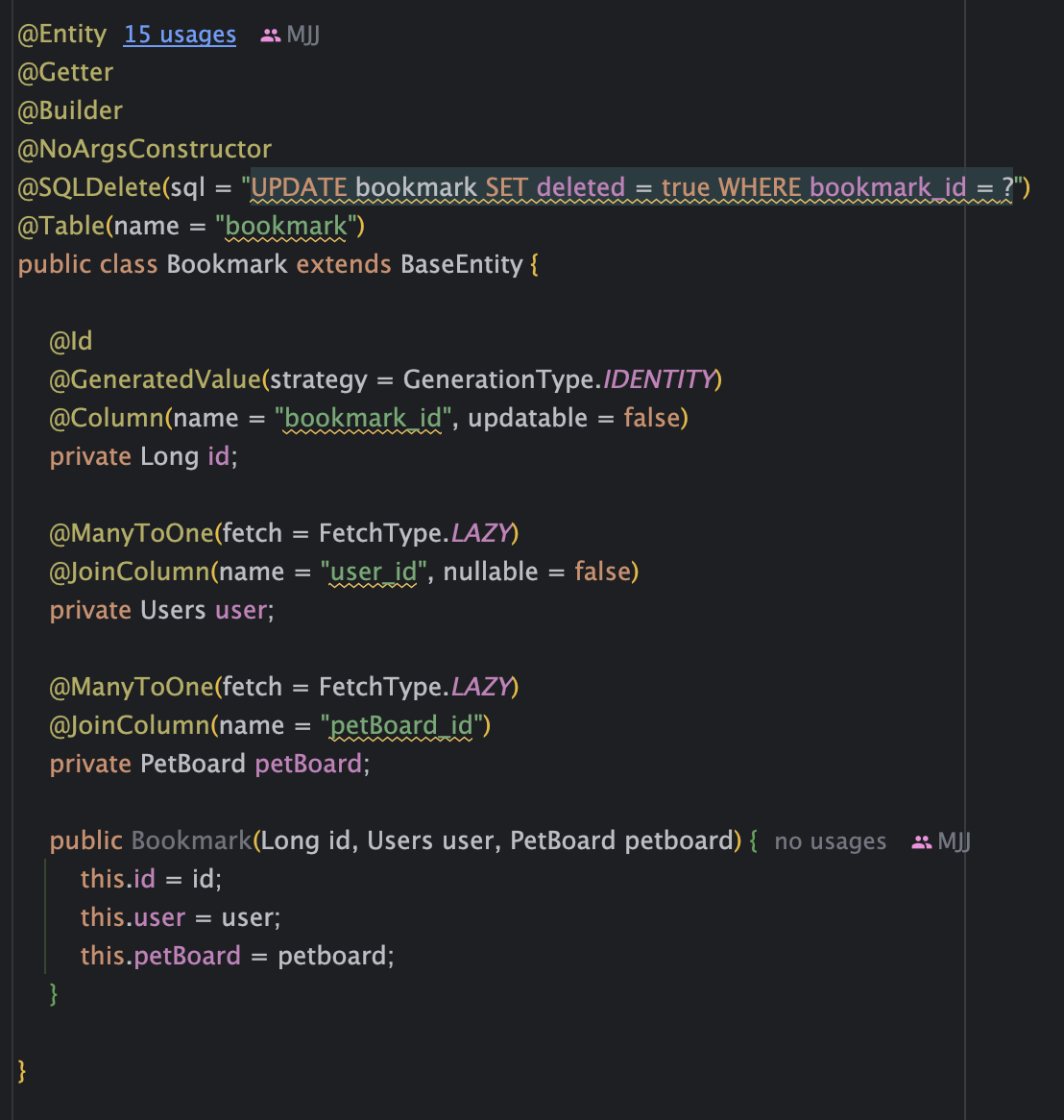This screenshot has height=1120, width=1064.
Task: Click the @Id annotation
Action: (x=71, y=341)
